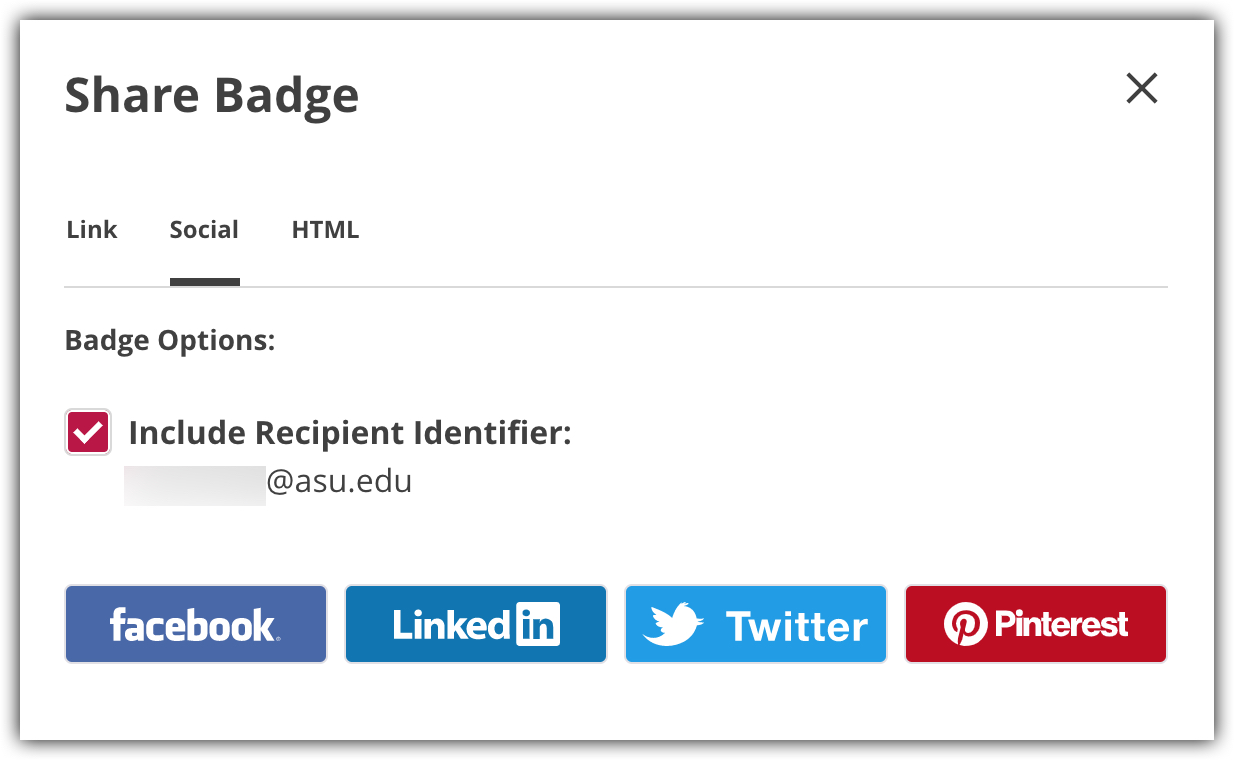Open the HTML tab
Screen dimensions: 1234x760
(x=325, y=230)
